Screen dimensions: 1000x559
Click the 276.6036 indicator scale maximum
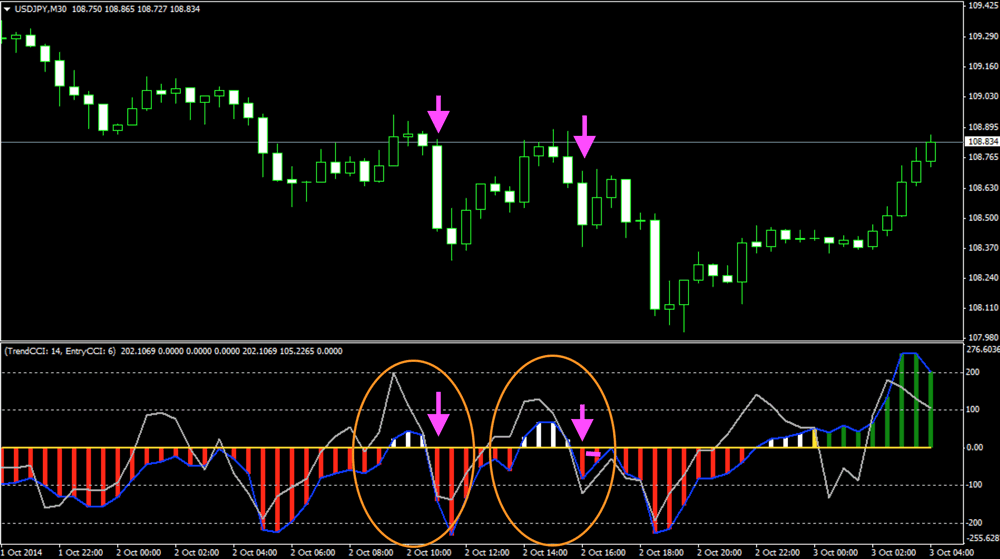click(983, 349)
